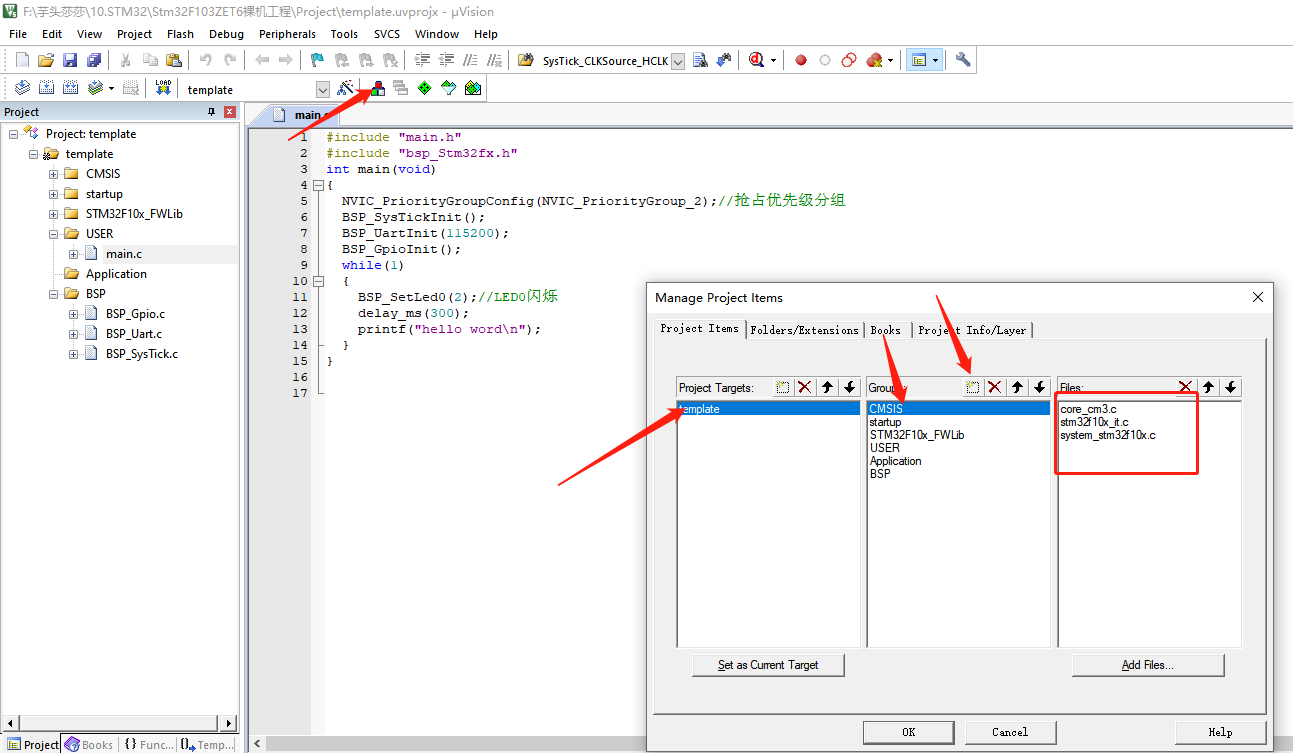Click the Set as Current Target button
Screen dimensions: 1293x753
(768, 665)
